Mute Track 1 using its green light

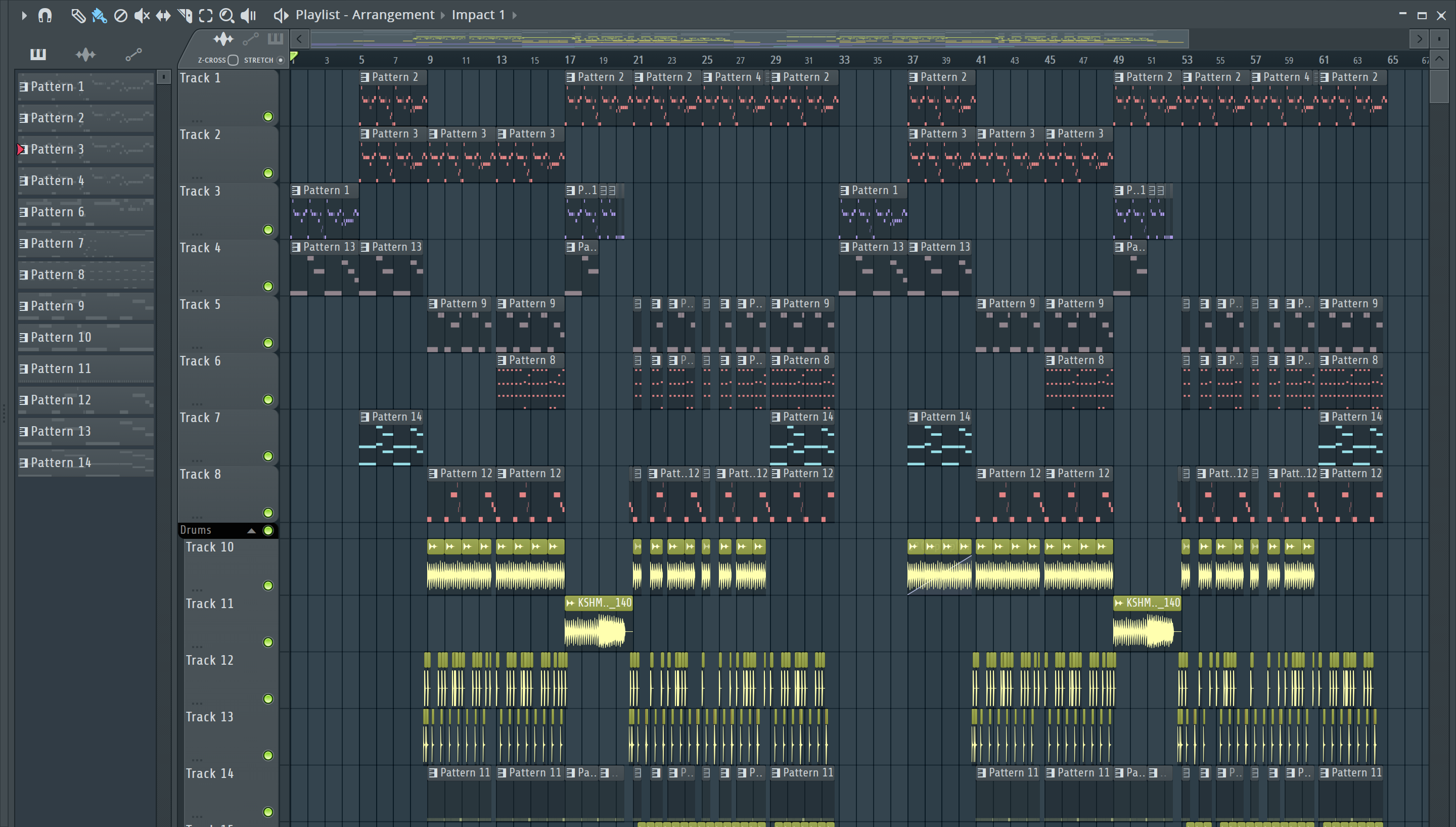coord(268,116)
